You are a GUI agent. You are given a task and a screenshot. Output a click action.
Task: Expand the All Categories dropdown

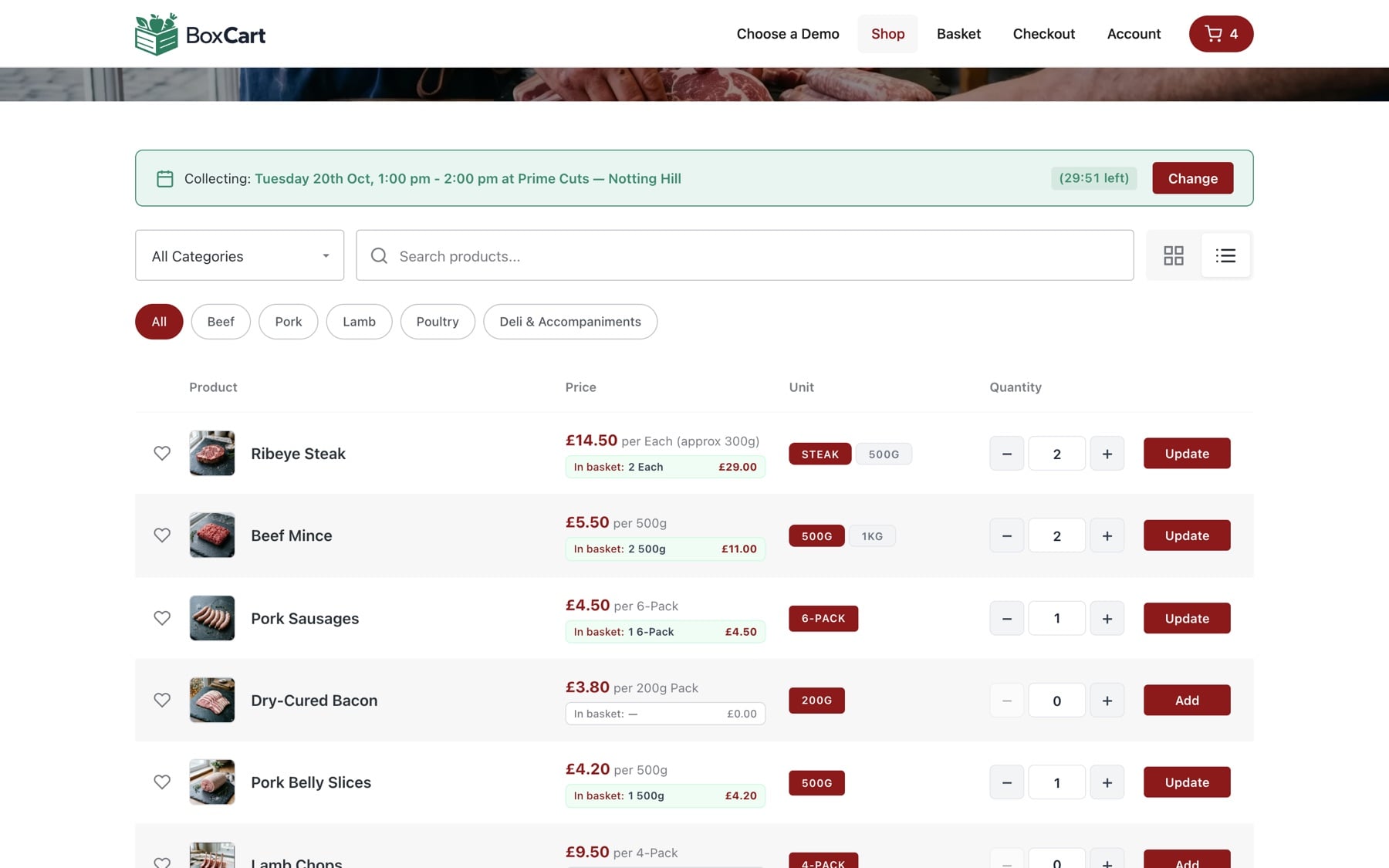[239, 255]
